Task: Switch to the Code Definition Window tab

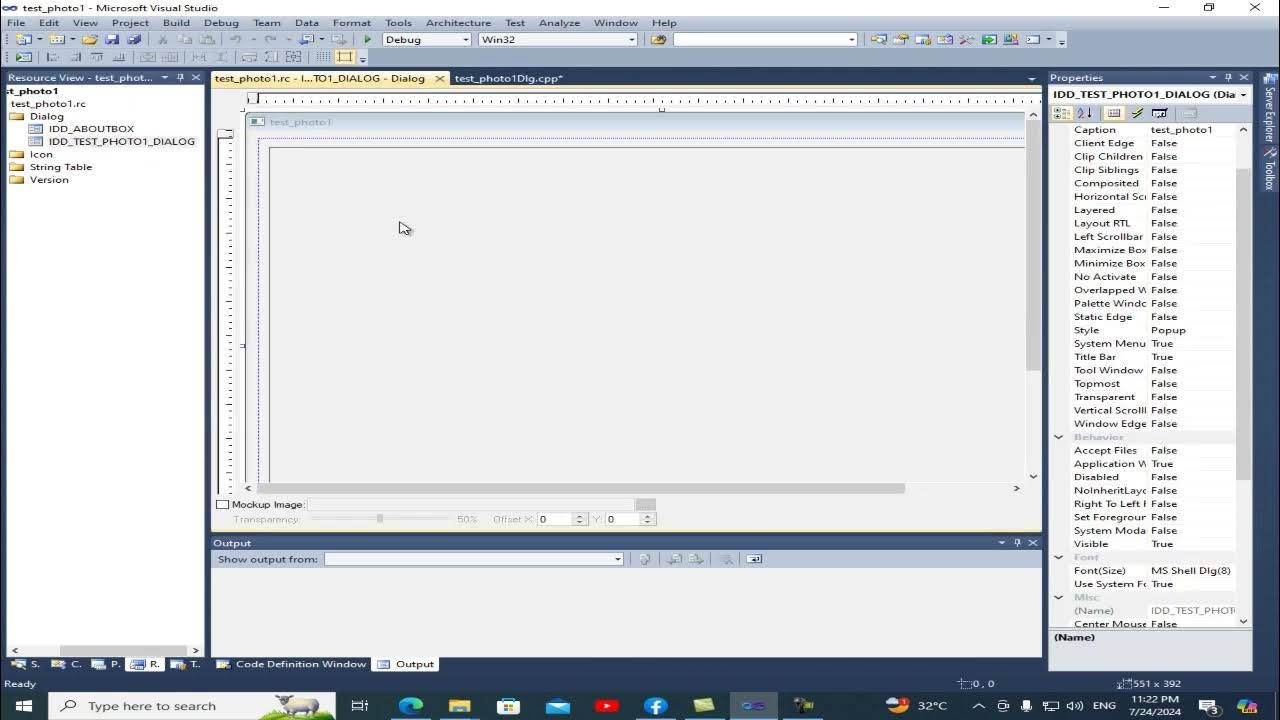Action: coord(291,664)
